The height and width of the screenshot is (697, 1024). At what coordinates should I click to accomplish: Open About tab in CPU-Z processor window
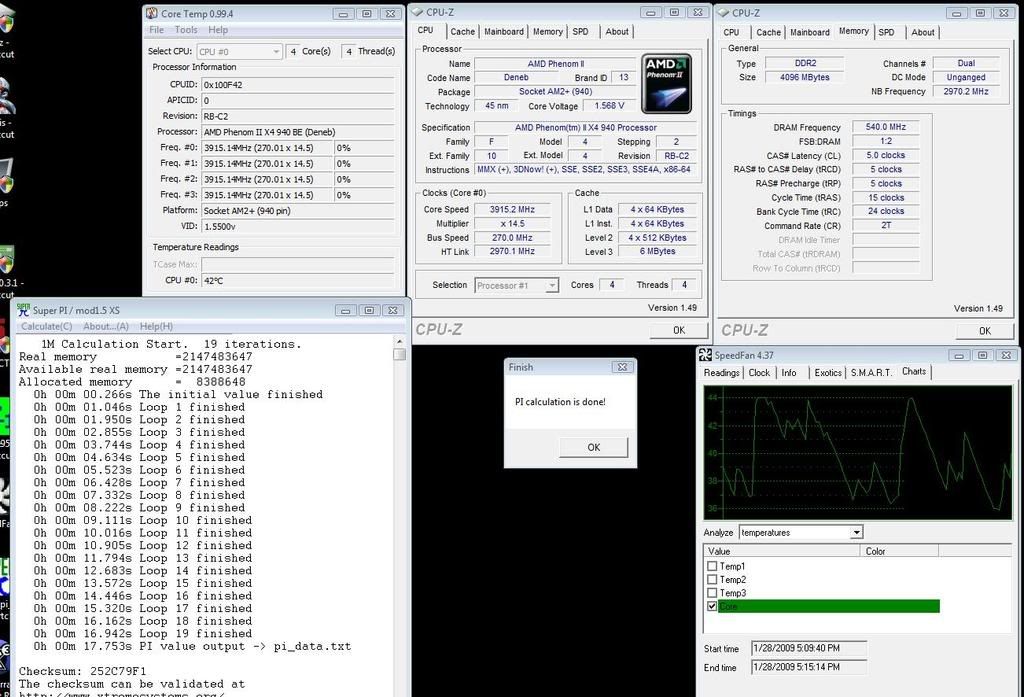click(x=616, y=31)
